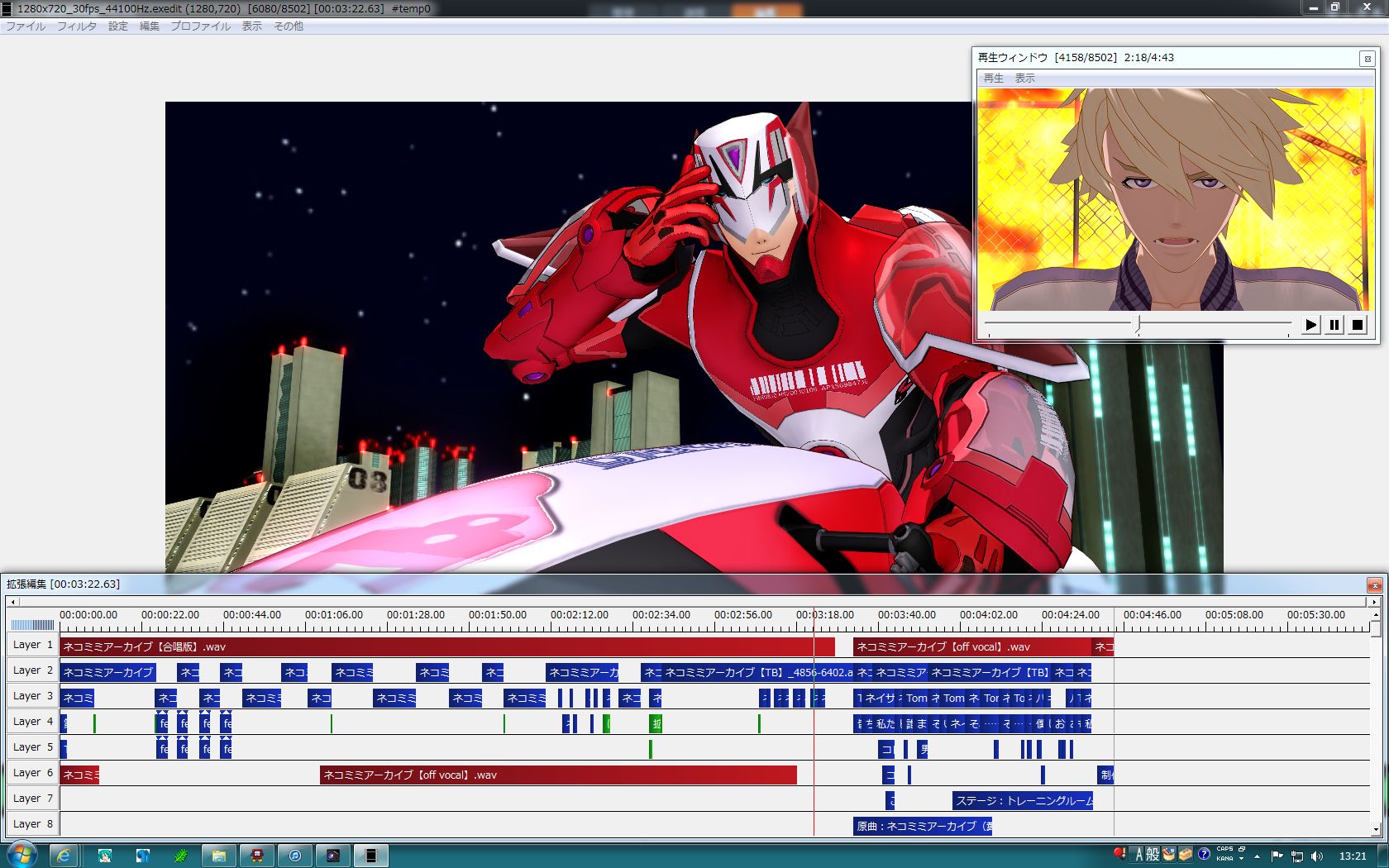Image resolution: width=1389 pixels, height=868 pixels.
Task: Click the volume speaker icon in system tray
Action: [1316, 856]
